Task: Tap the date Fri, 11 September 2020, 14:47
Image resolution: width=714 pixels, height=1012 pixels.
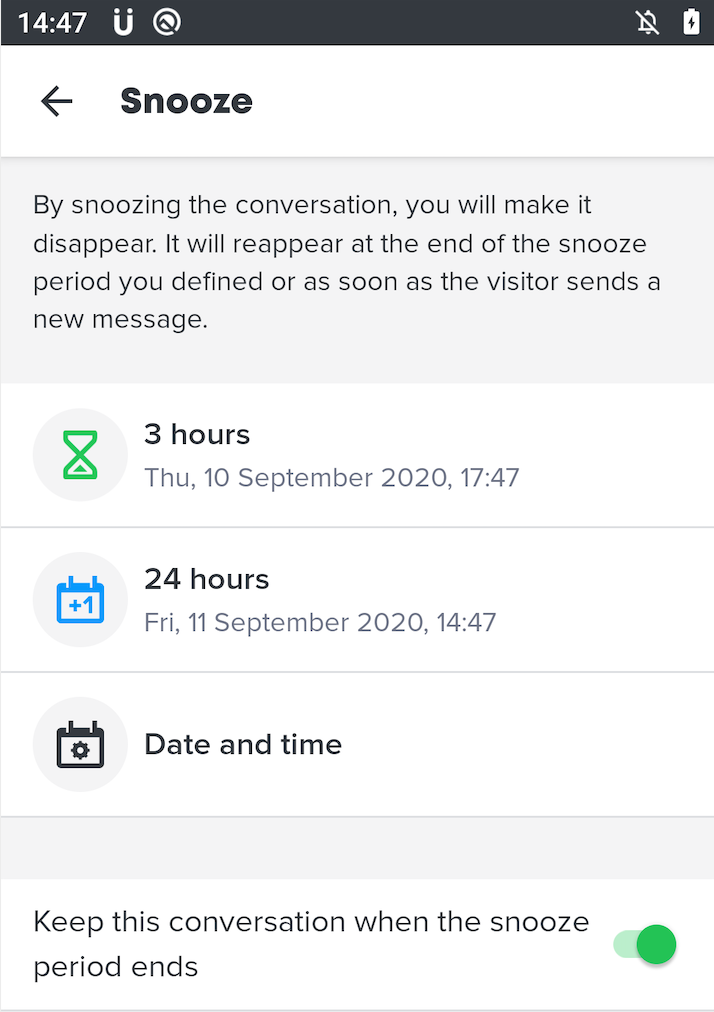Action: 321,622
